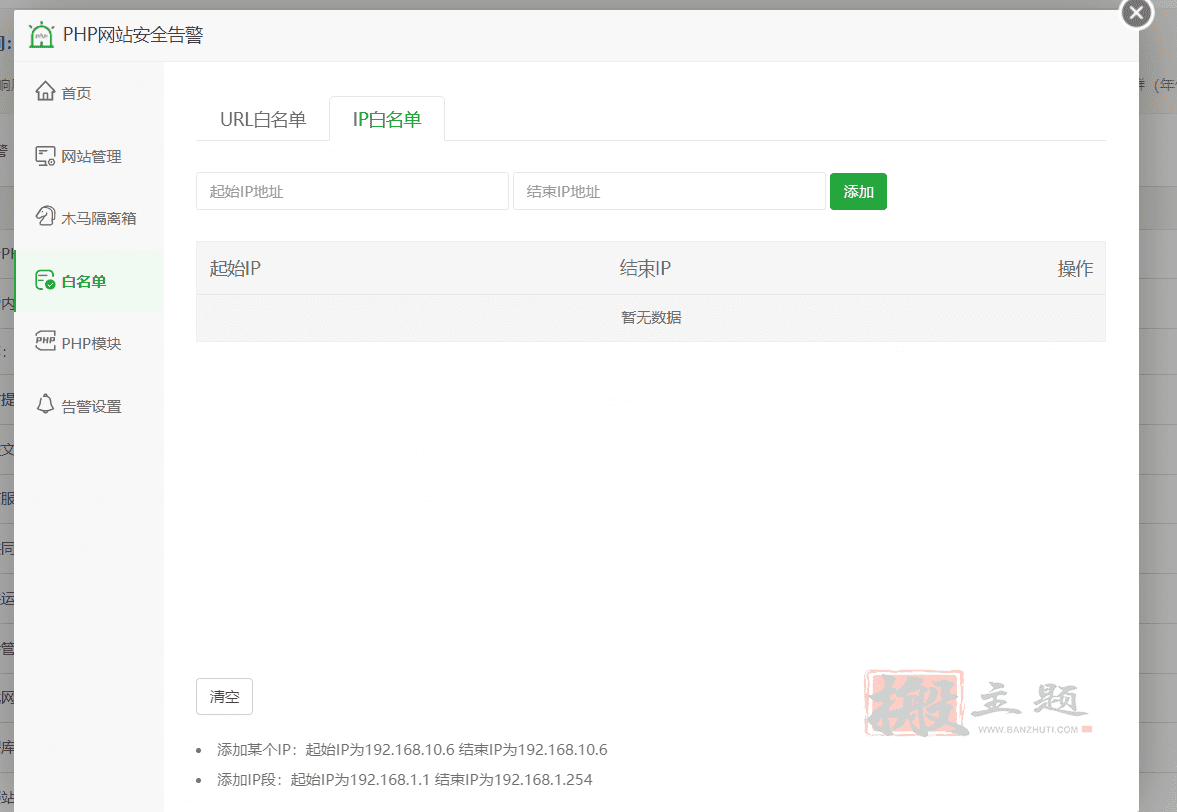The height and width of the screenshot is (812, 1177).
Task: Click the alarm bell icon
Action: (45, 404)
